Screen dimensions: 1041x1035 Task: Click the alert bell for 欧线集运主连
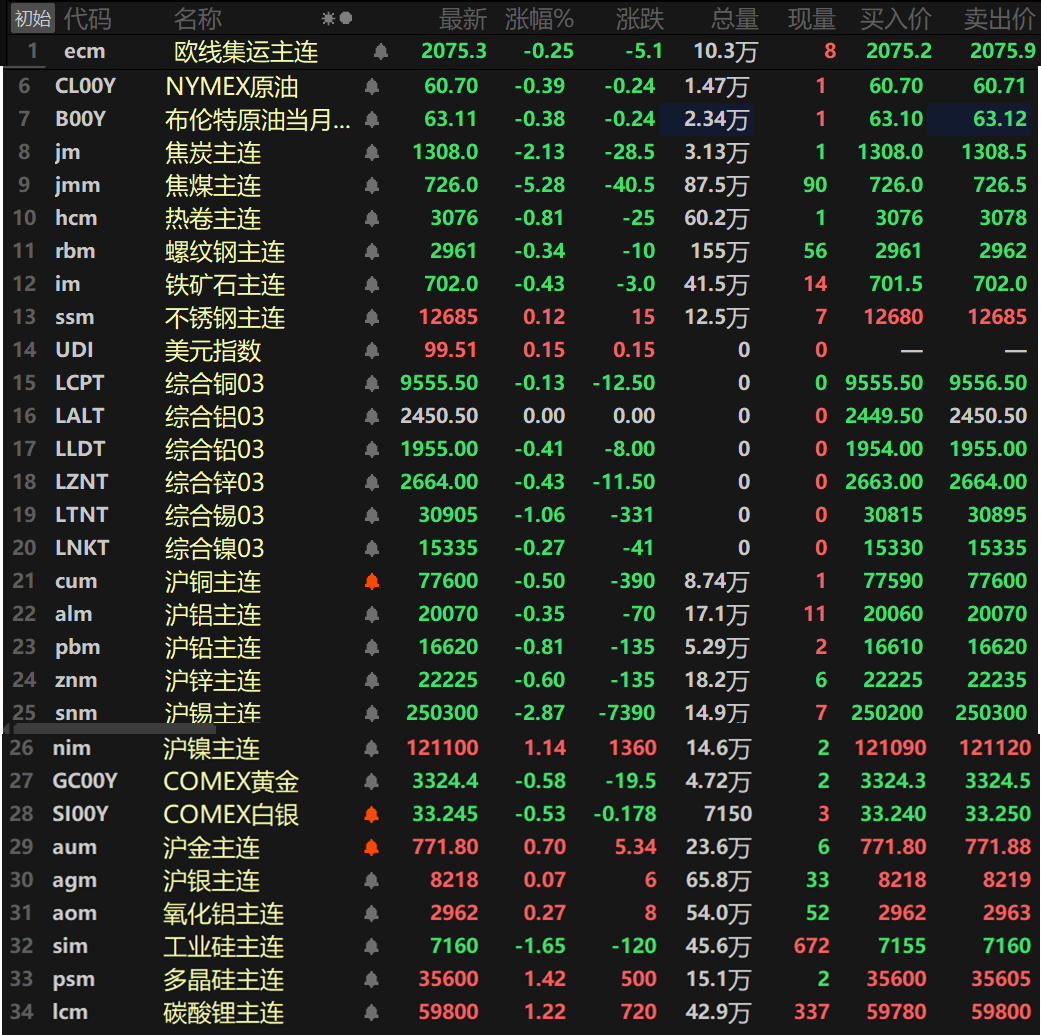click(380, 52)
